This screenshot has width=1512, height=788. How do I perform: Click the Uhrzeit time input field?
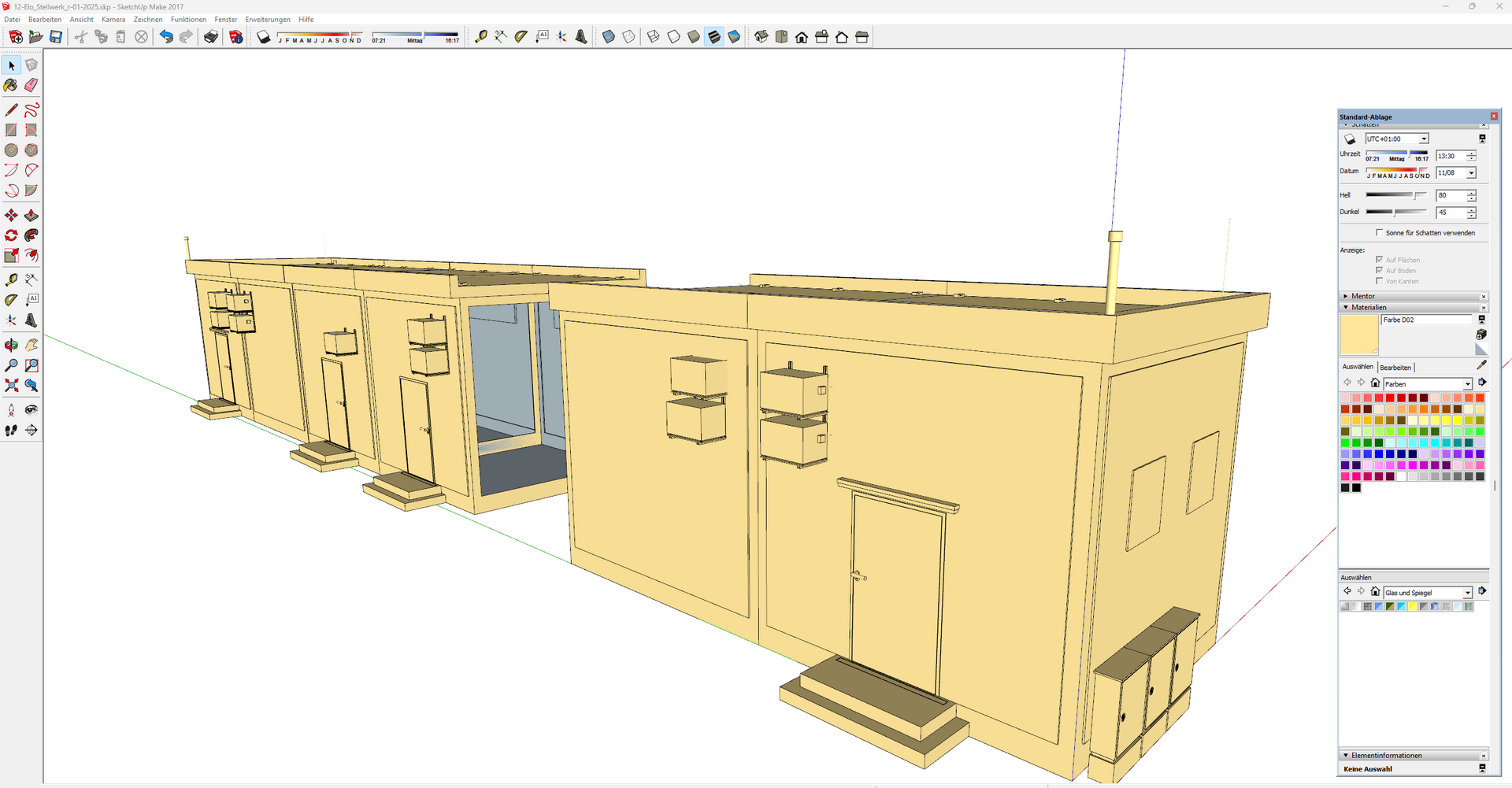tap(1451, 156)
